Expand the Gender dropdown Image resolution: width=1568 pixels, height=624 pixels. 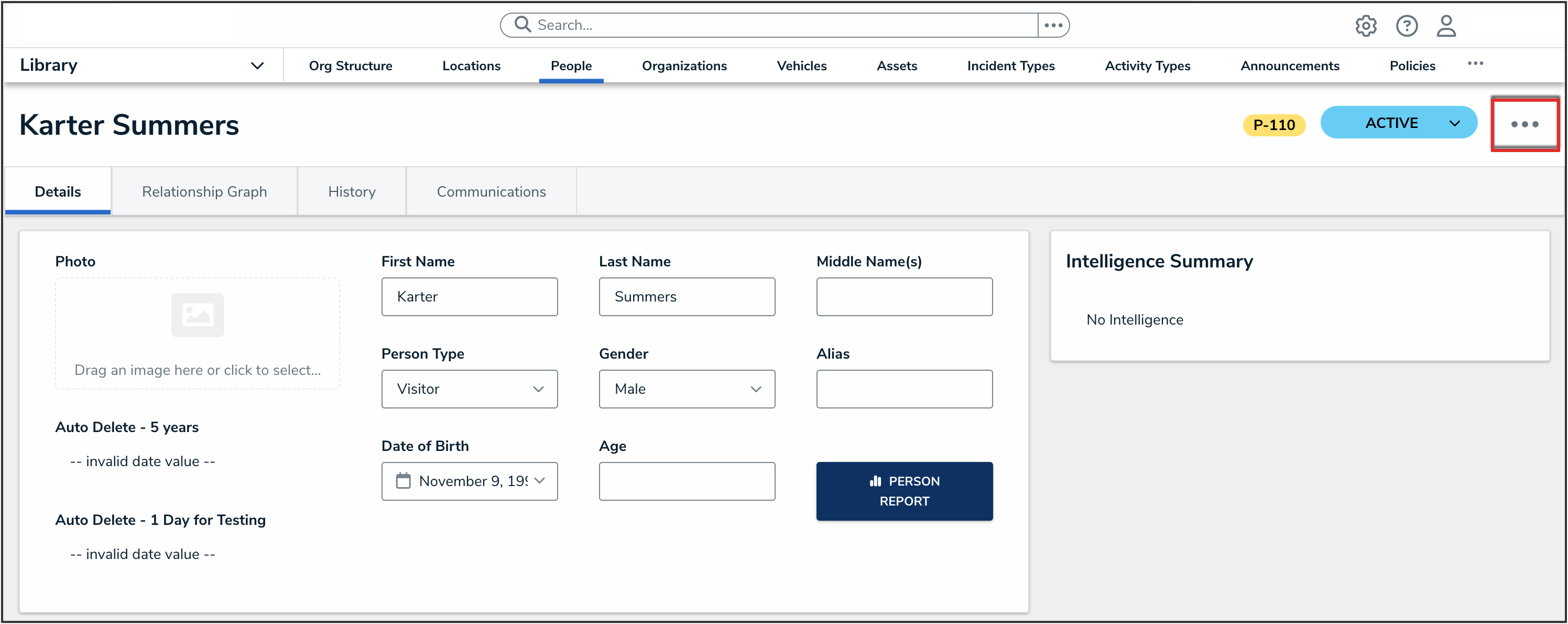687,389
